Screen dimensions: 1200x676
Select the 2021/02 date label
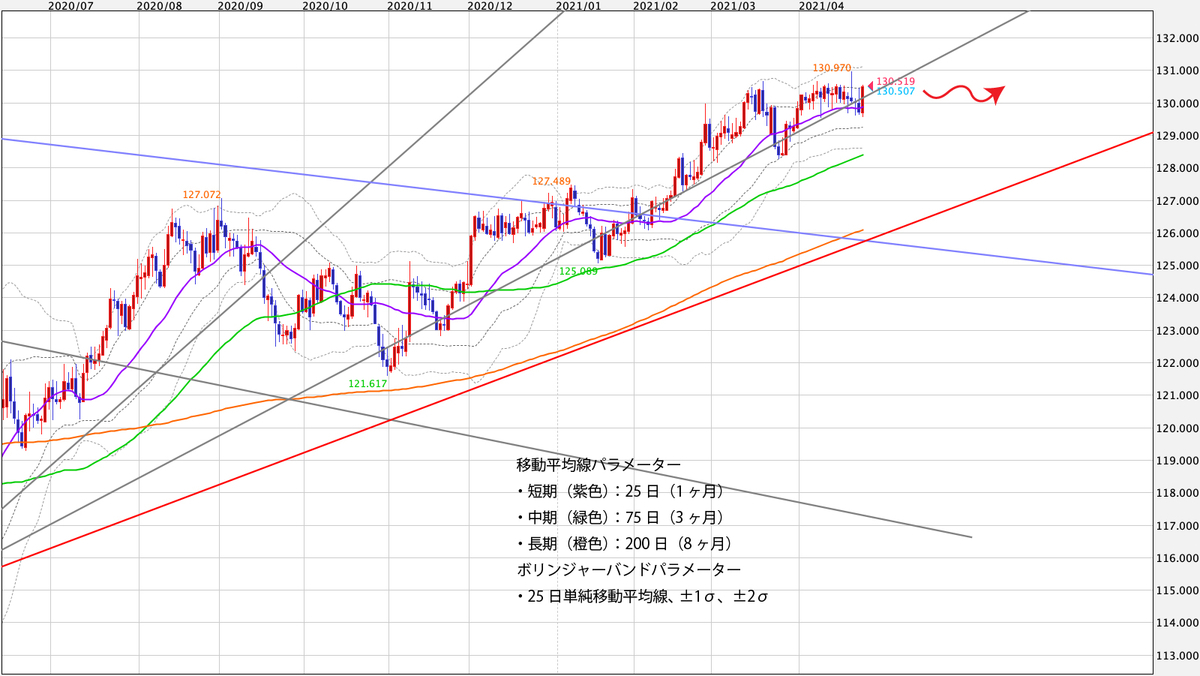656,6
